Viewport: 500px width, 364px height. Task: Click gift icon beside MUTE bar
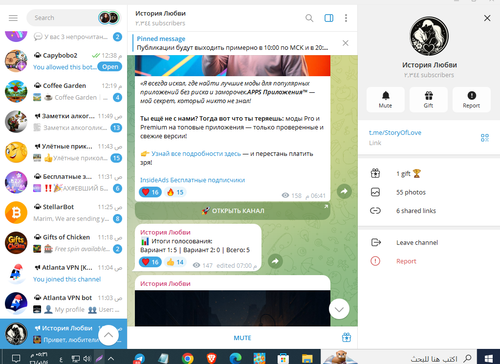point(346,337)
